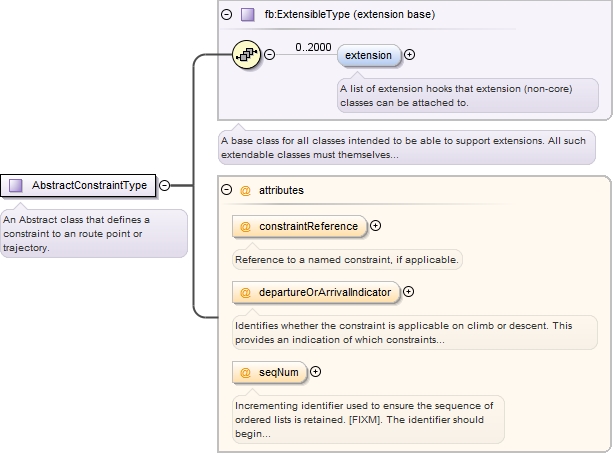
Task: Click the purple fb:ExtensibleType type icon
Action: [248, 15]
